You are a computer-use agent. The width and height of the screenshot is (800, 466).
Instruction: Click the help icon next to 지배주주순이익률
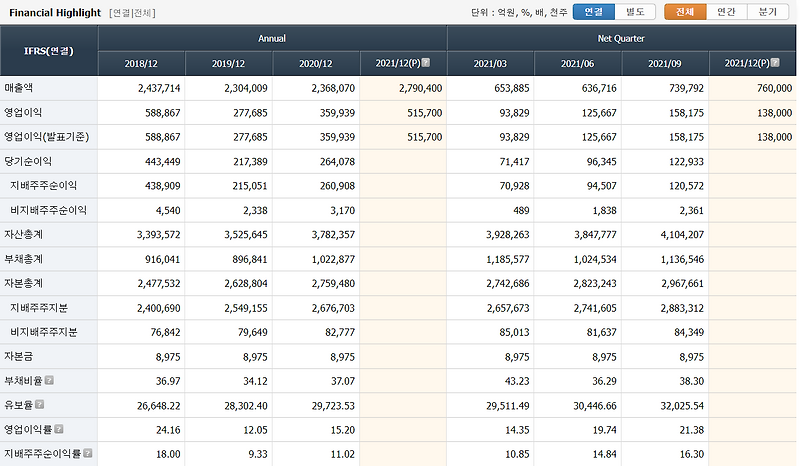coord(88,453)
